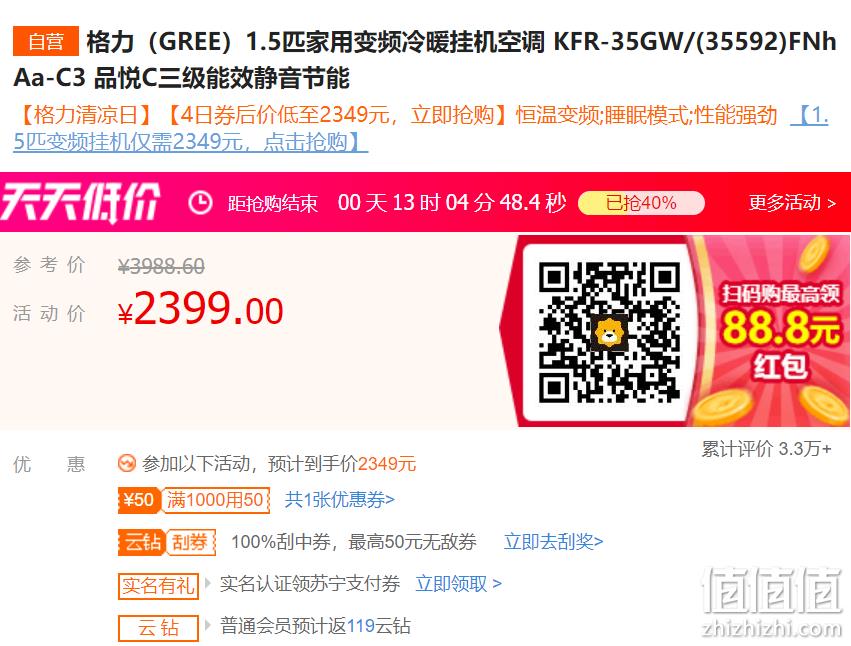Click 立即去刮奖 link

coord(553,542)
